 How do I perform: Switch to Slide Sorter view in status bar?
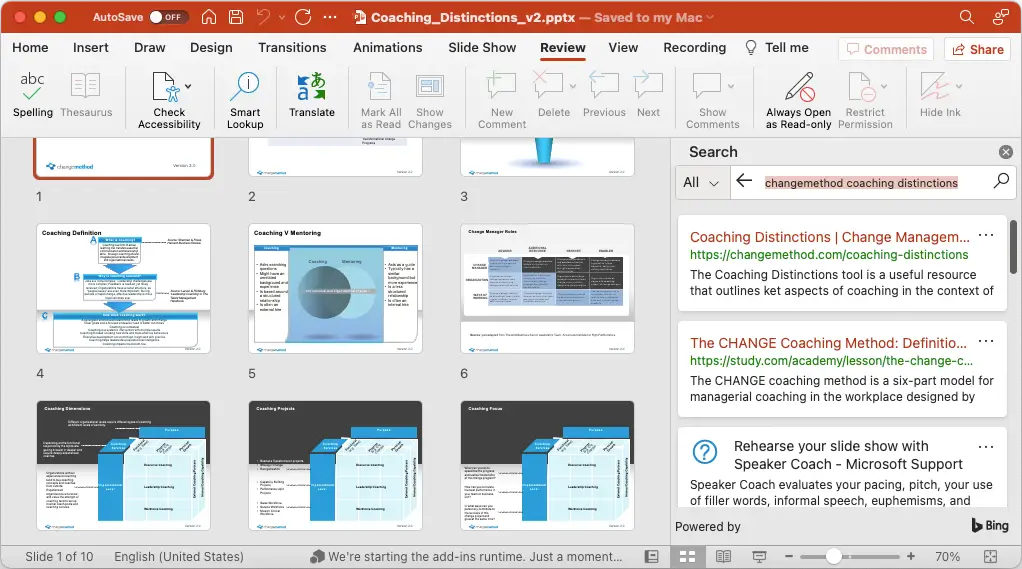688,557
